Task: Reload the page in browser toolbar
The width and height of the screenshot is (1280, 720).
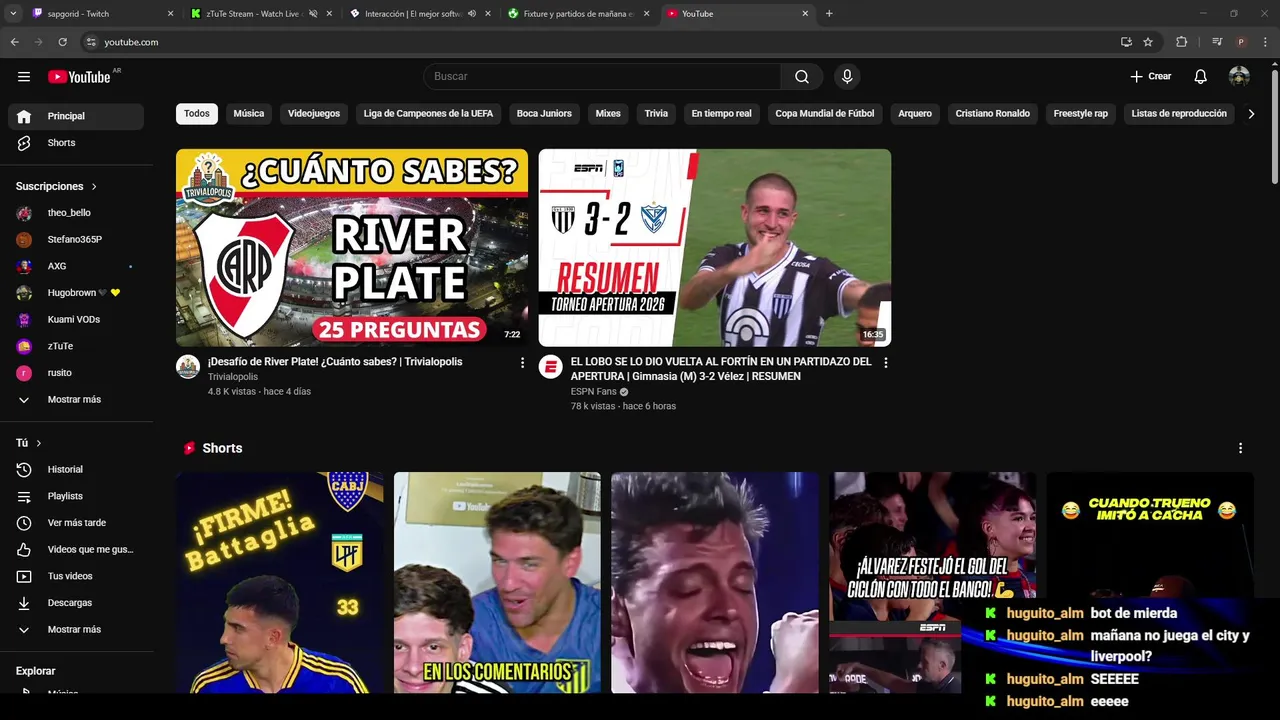Action: pos(62,42)
